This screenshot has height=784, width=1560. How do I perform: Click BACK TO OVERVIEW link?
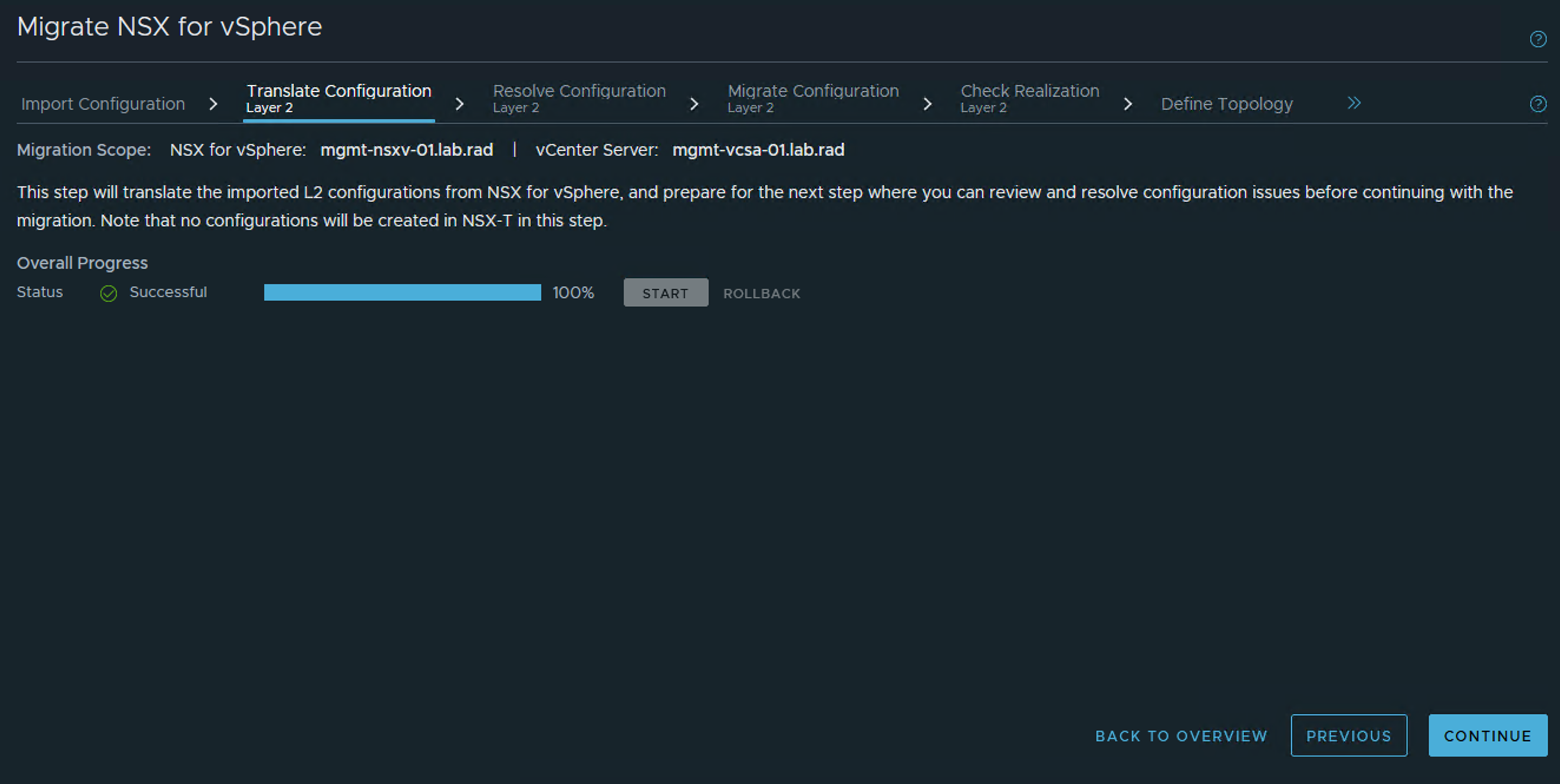click(x=1181, y=736)
